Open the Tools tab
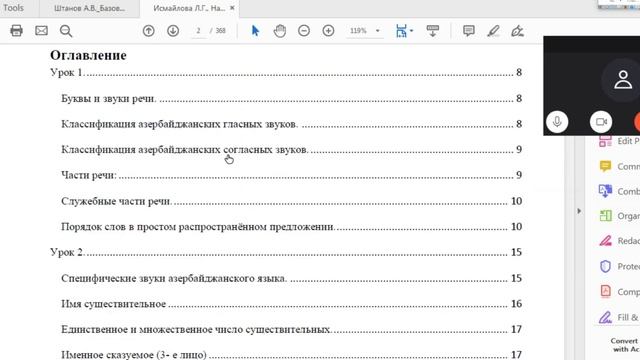Image resolution: width=640 pixels, height=360 pixels. (13, 8)
